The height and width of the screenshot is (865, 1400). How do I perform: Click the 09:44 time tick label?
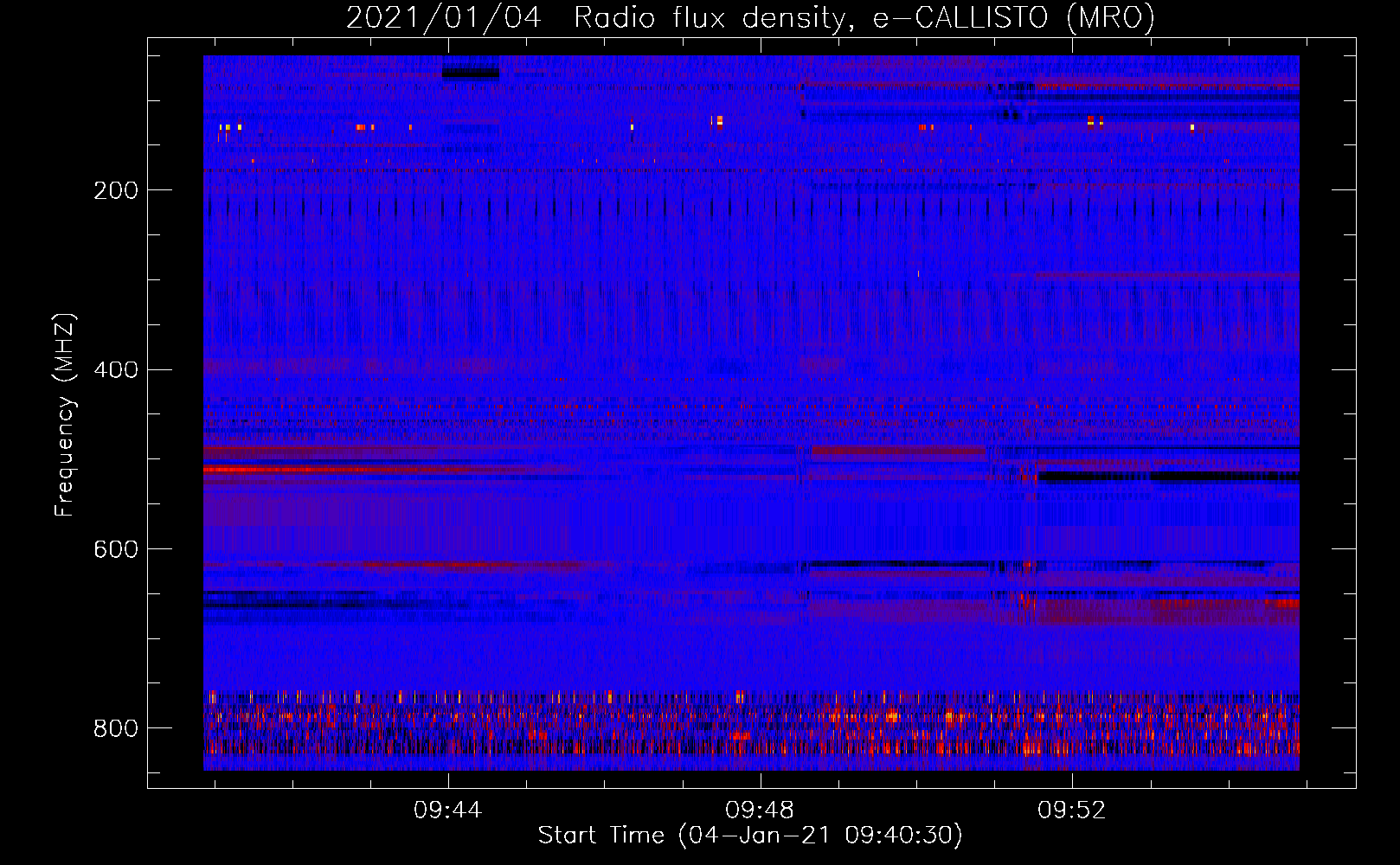point(447,811)
